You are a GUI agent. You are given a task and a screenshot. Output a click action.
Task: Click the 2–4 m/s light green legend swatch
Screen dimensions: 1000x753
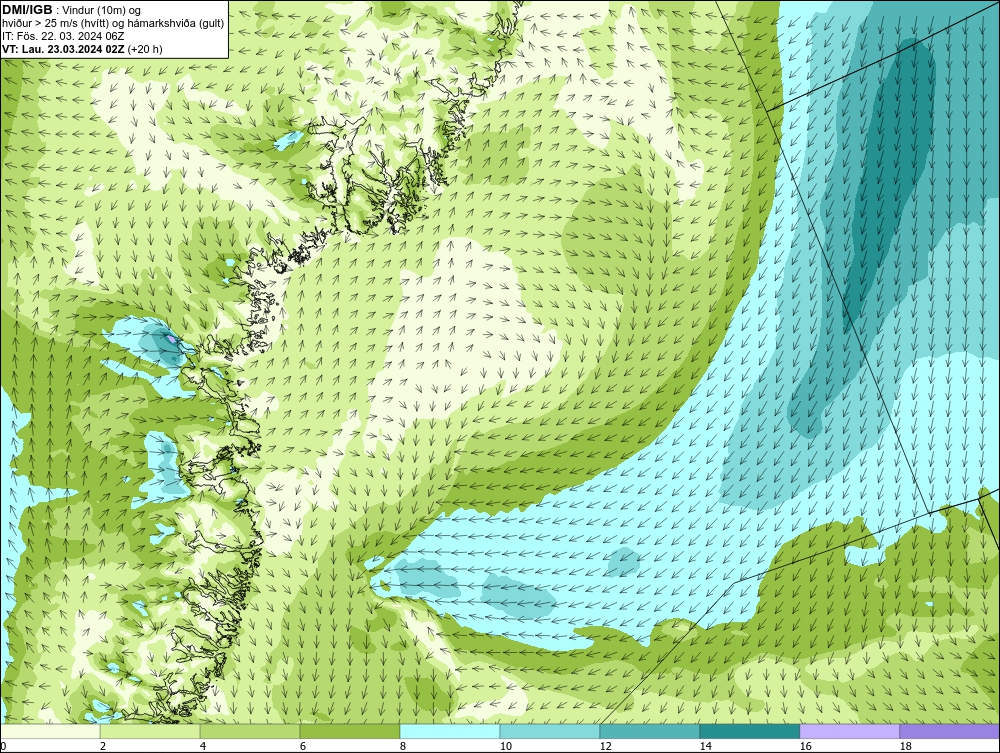[x=150, y=731]
